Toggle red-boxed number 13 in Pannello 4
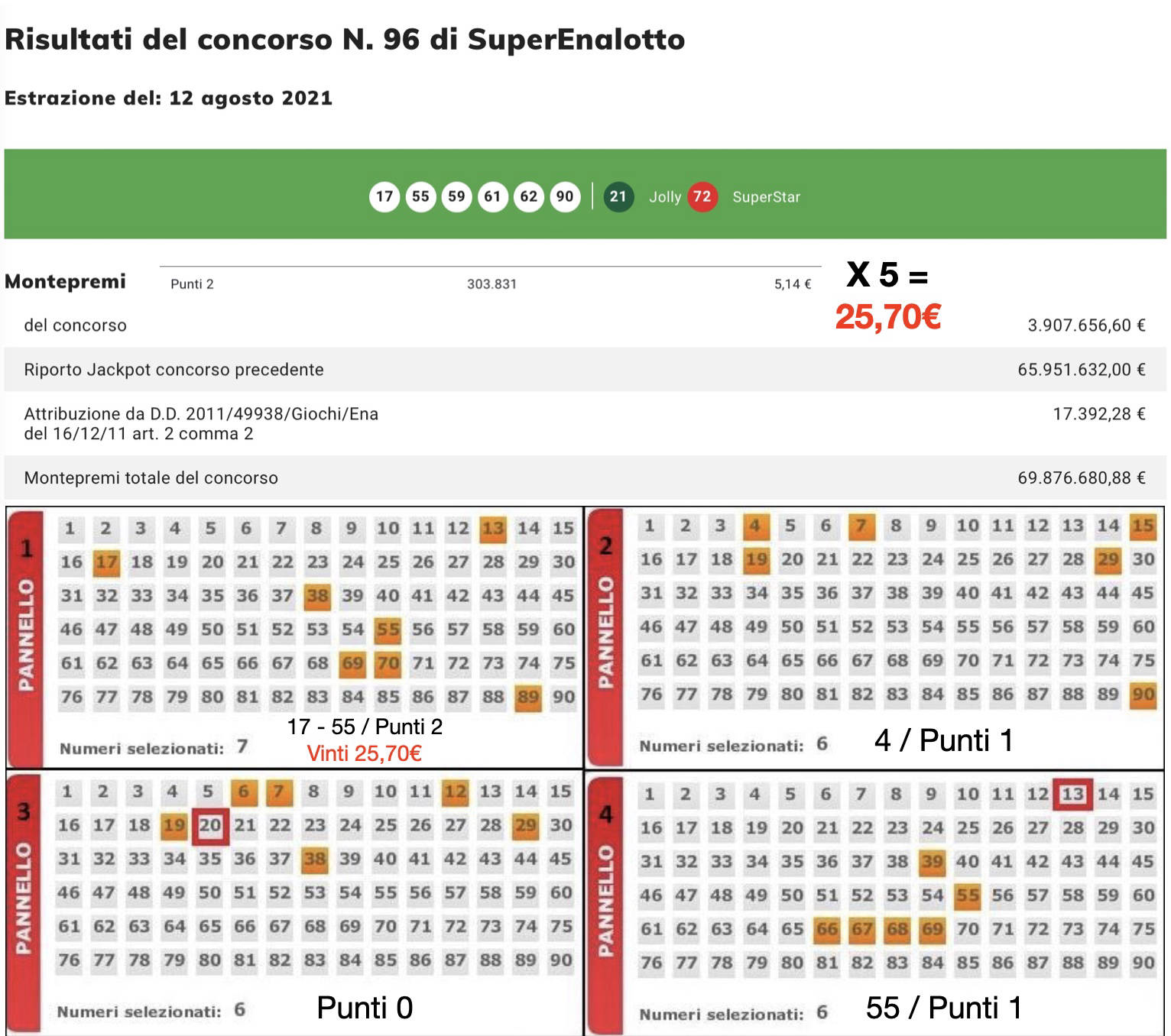The image size is (1171, 1036). point(1072,795)
